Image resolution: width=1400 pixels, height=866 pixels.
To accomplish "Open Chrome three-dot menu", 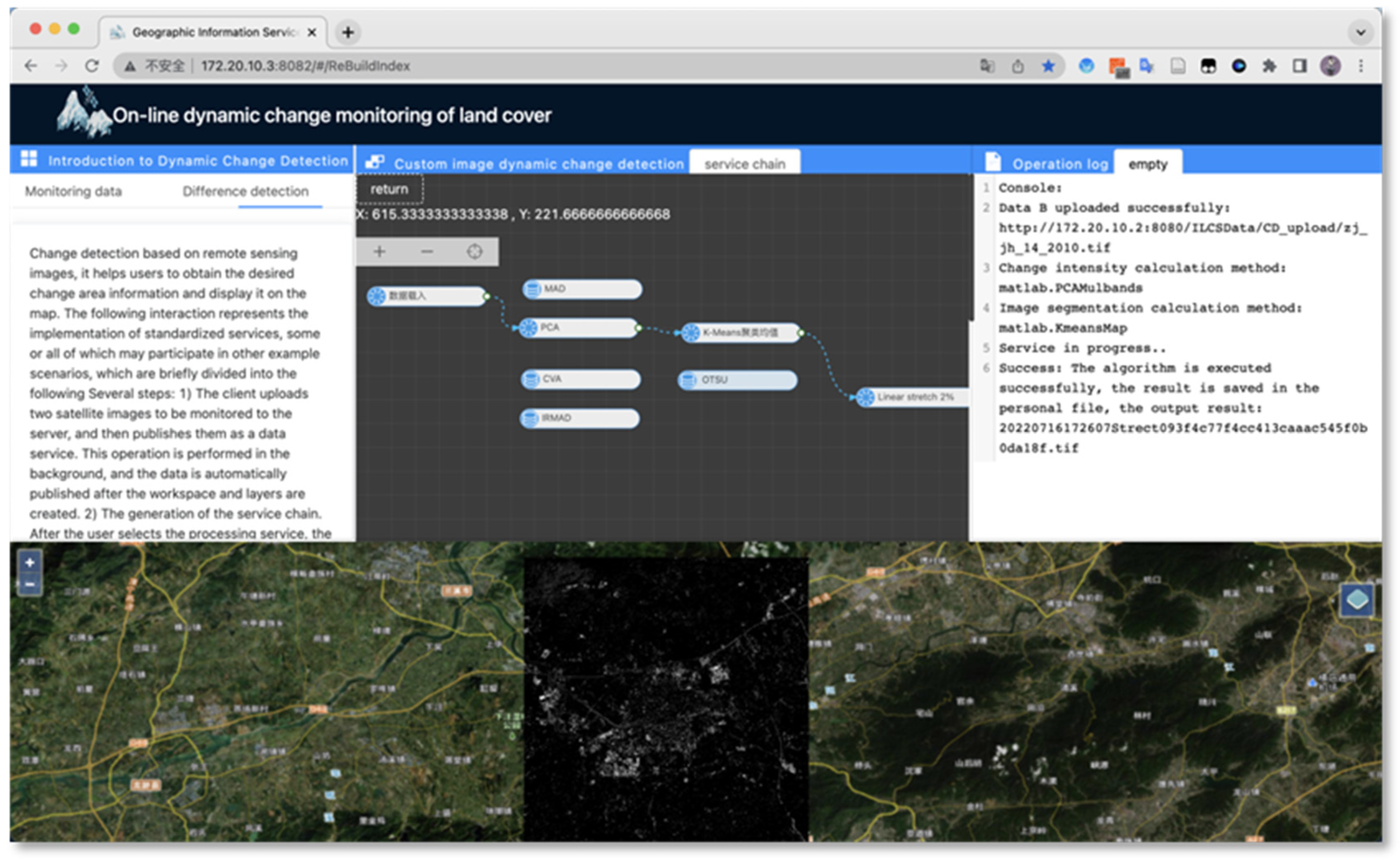I will pos(1361,66).
